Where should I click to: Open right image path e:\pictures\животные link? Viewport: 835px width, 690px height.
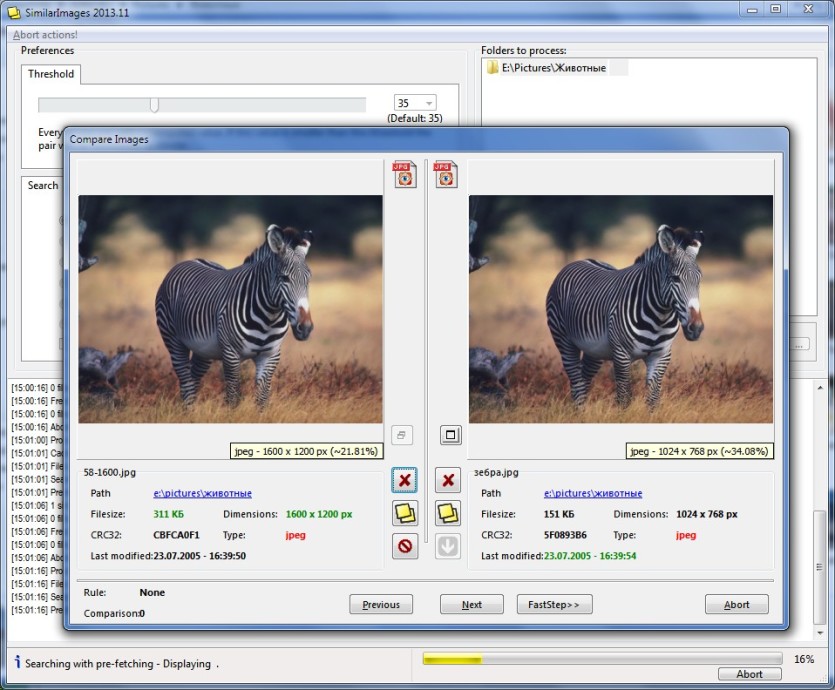tap(593, 493)
